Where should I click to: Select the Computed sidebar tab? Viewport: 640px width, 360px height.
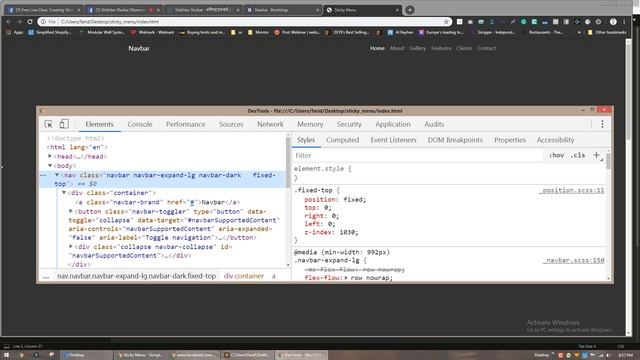coord(342,140)
